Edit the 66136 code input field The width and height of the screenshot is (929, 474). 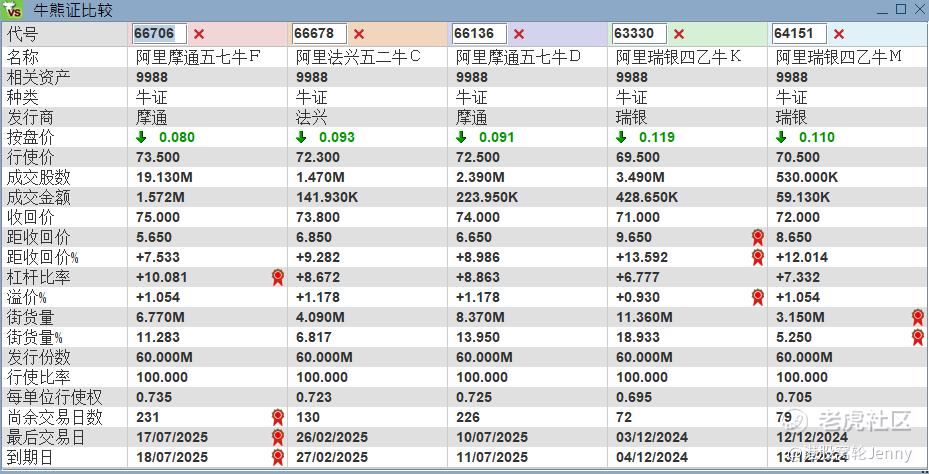click(479, 34)
